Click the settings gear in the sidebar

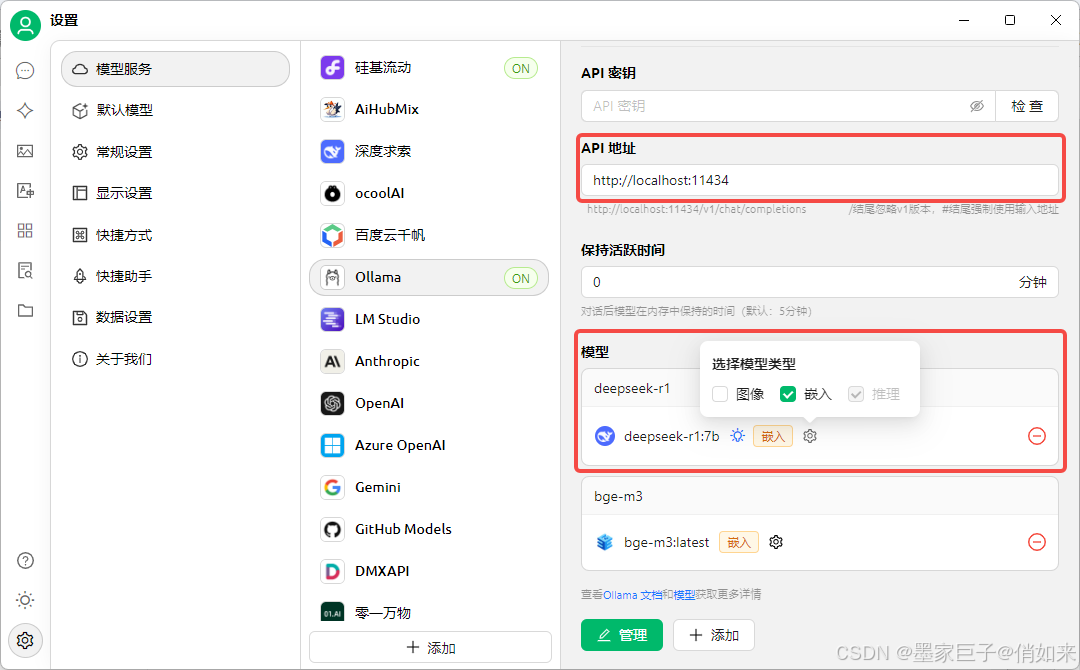click(x=25, y=640)
